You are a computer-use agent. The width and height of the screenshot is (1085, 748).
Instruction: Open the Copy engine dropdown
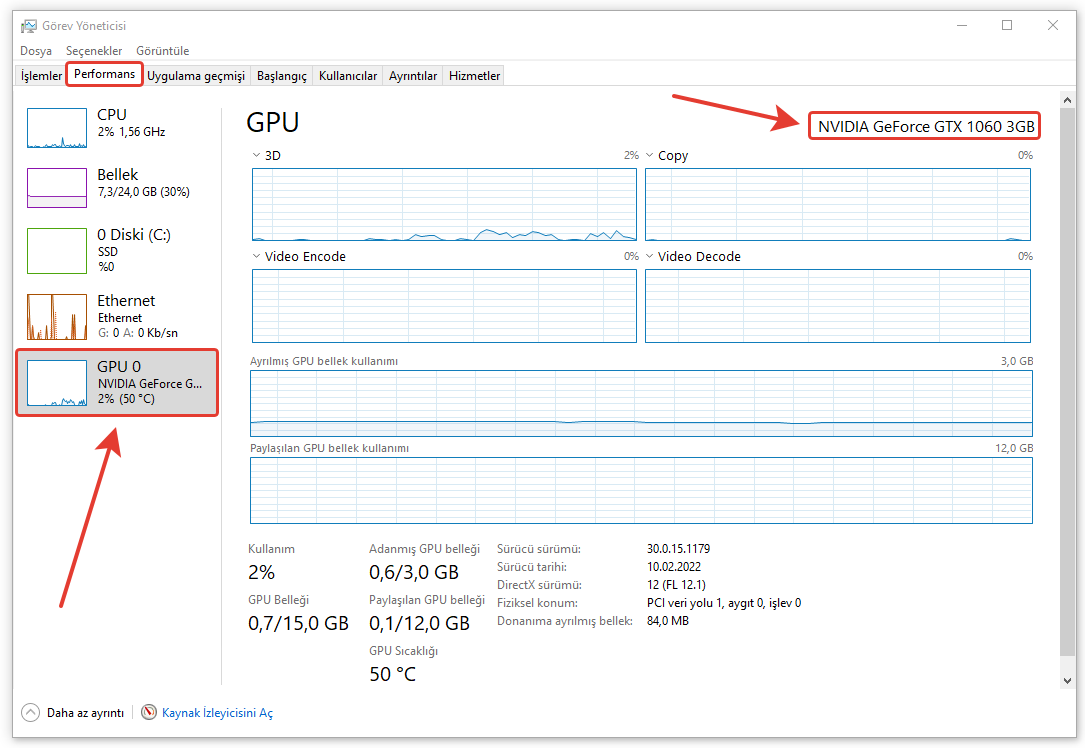pos(650,156)
